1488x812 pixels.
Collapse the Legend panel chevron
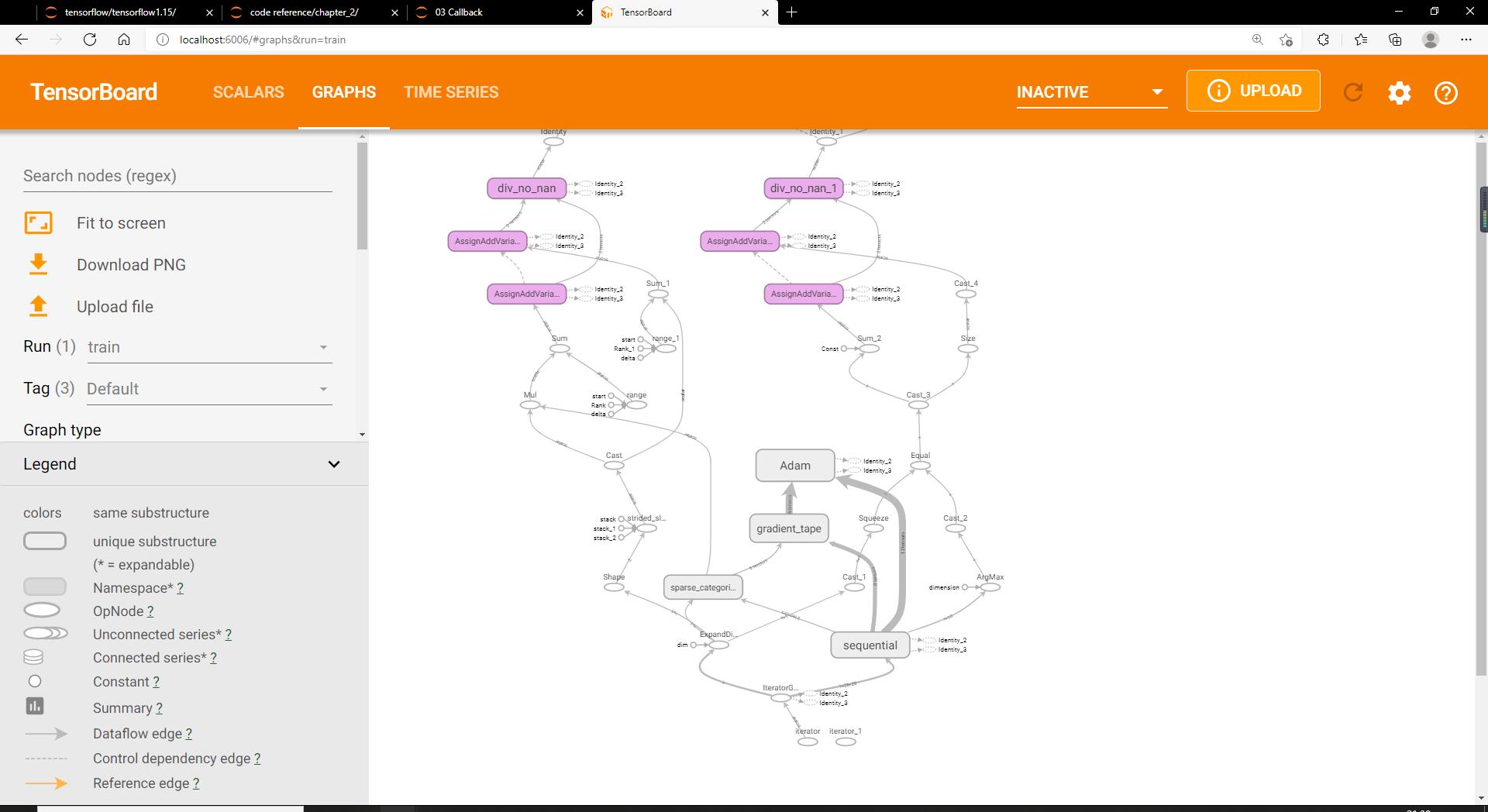pos(334,464)
